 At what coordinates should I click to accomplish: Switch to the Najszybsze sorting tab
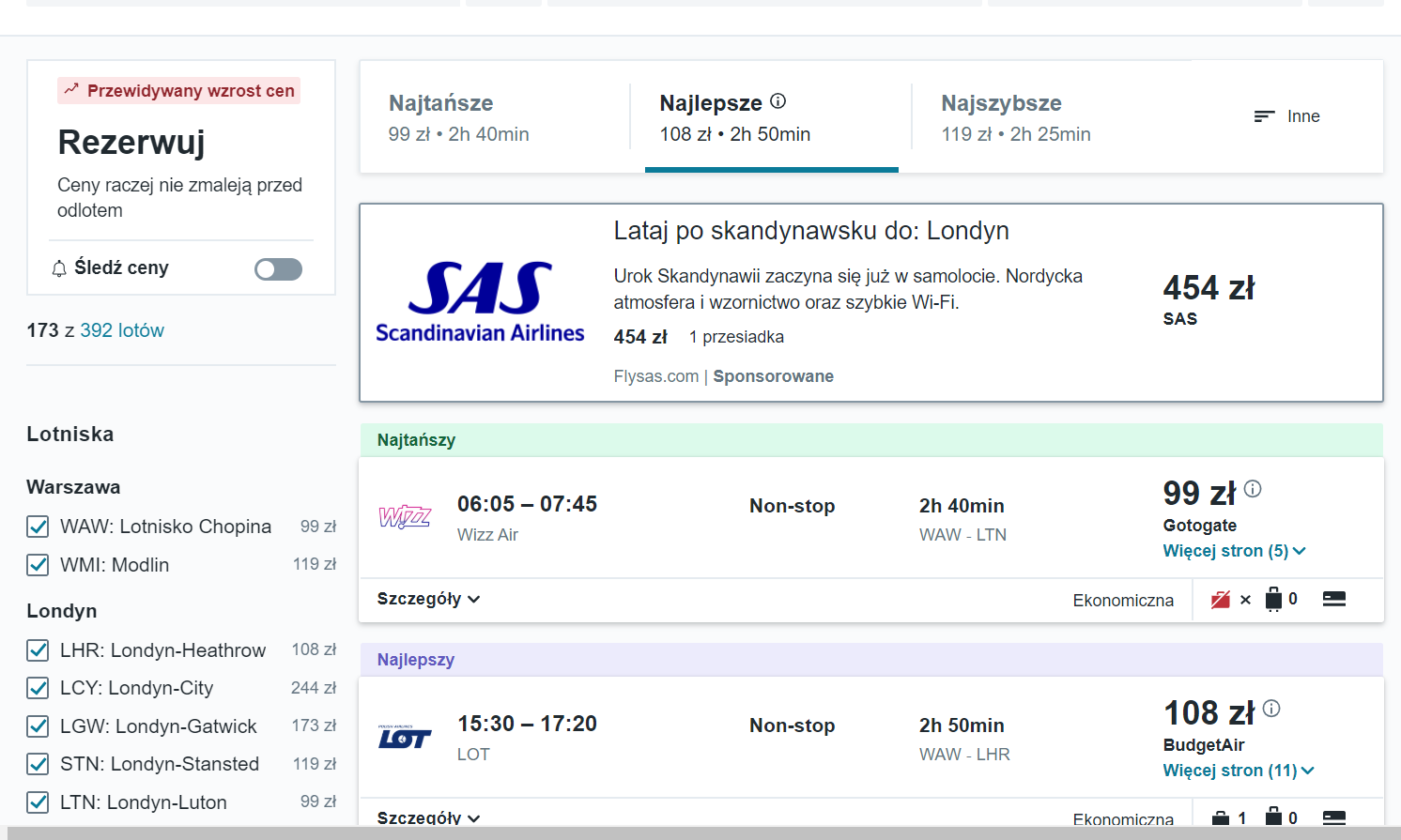(1016, 117)
